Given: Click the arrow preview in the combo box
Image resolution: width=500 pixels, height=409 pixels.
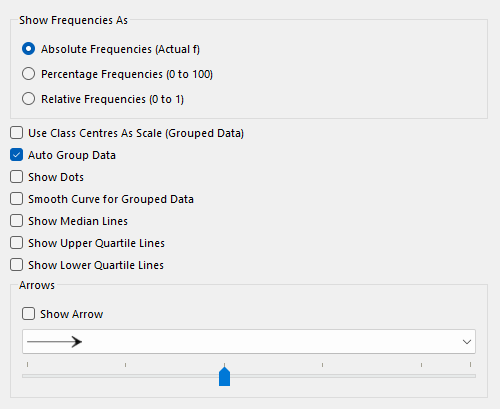Looking at the screenshot, I should 54,342.
